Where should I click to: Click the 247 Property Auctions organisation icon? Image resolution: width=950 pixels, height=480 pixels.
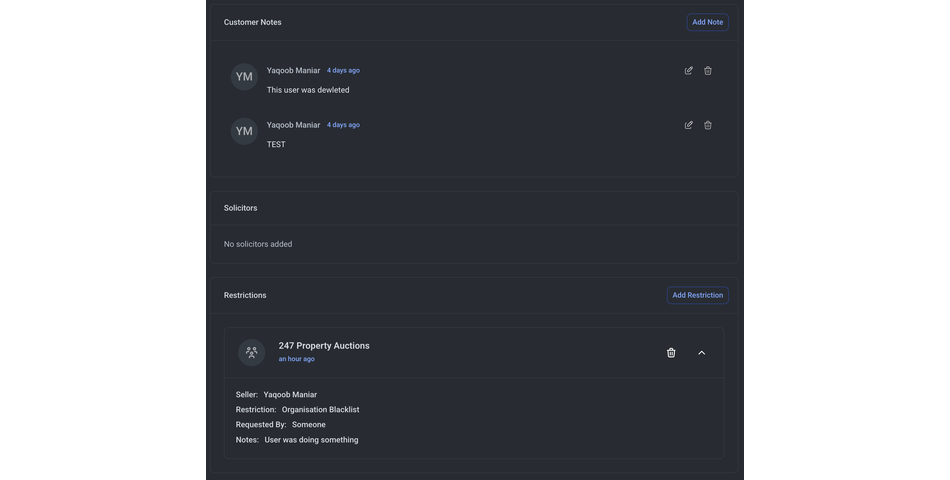tap(251, 352)
